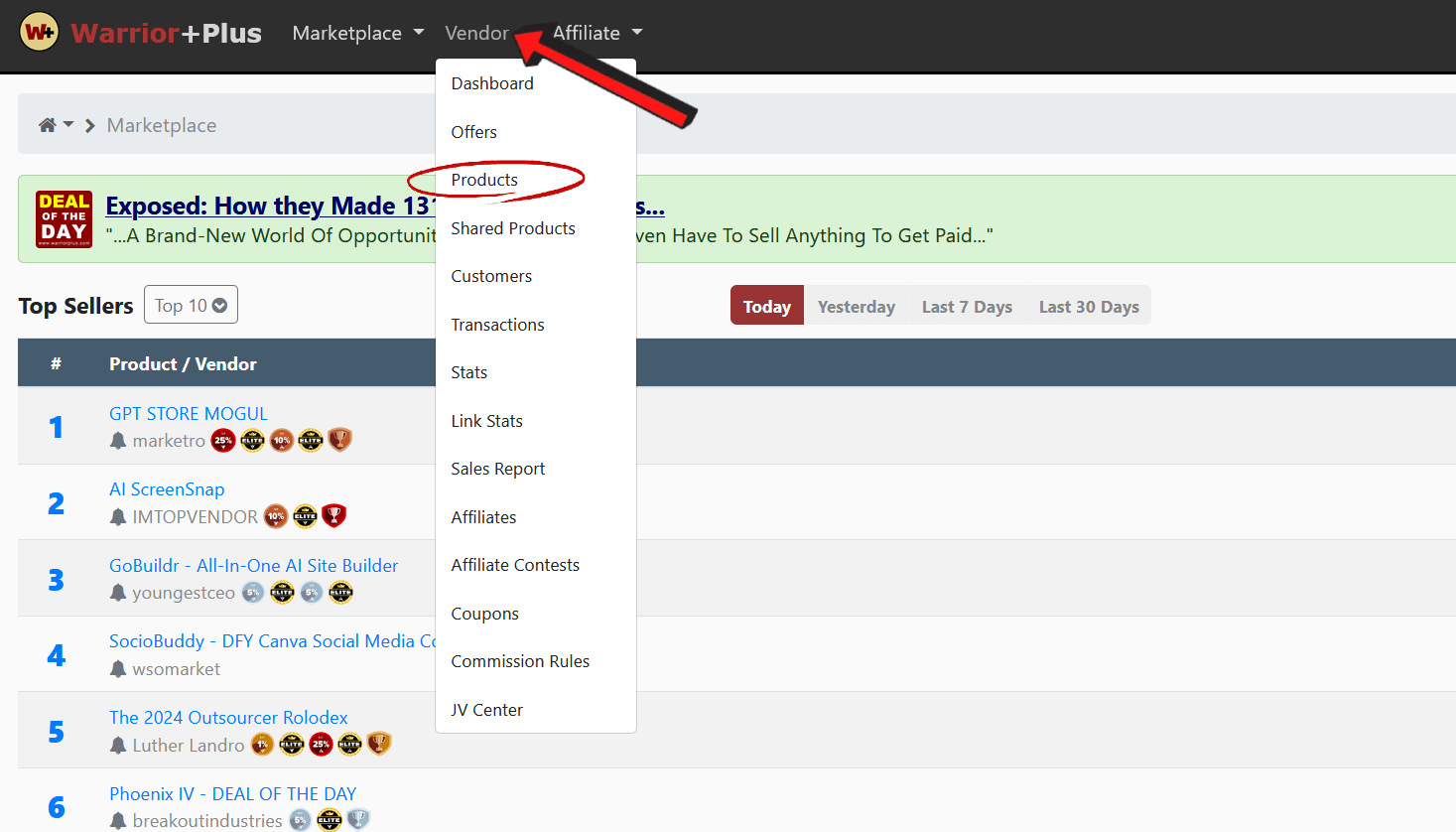Expand the Affiliate navigation menu

pos(596,33)
